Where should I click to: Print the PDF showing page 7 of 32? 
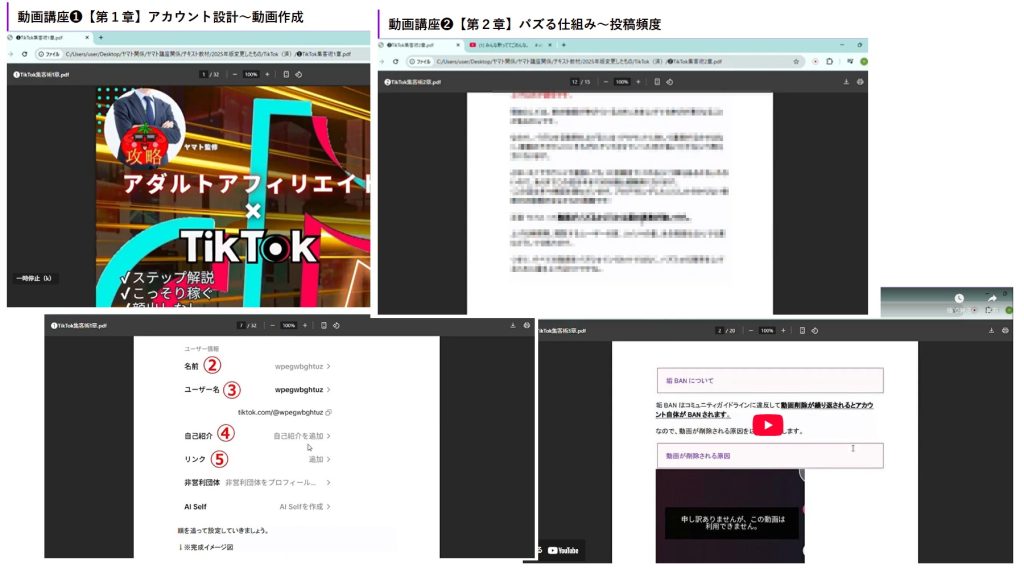coord(526,325)
